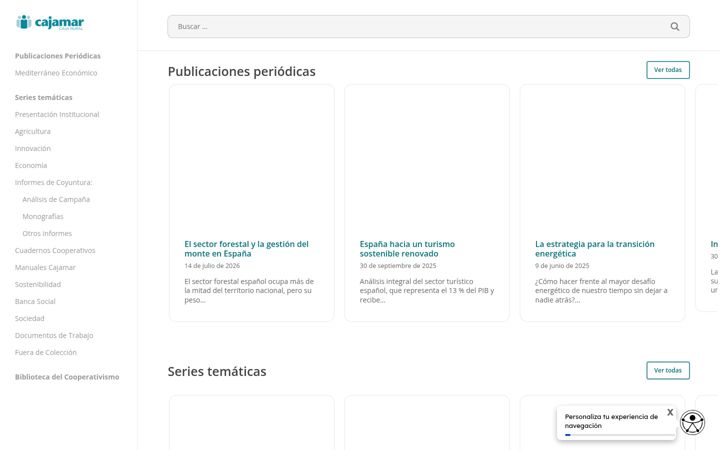The height and width of the screenshot is (450, 720).
Task: Click date '9 de junio de 2025'
Action: click(562, 266)
